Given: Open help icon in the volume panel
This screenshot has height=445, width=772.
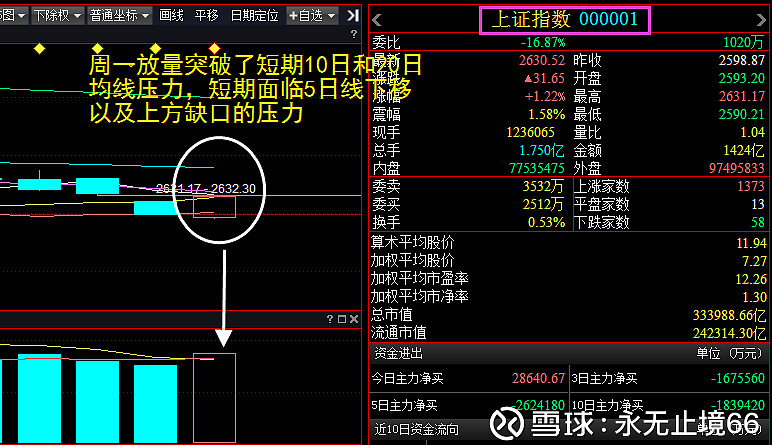Looking at the screenshot, I should coord(330,319).
